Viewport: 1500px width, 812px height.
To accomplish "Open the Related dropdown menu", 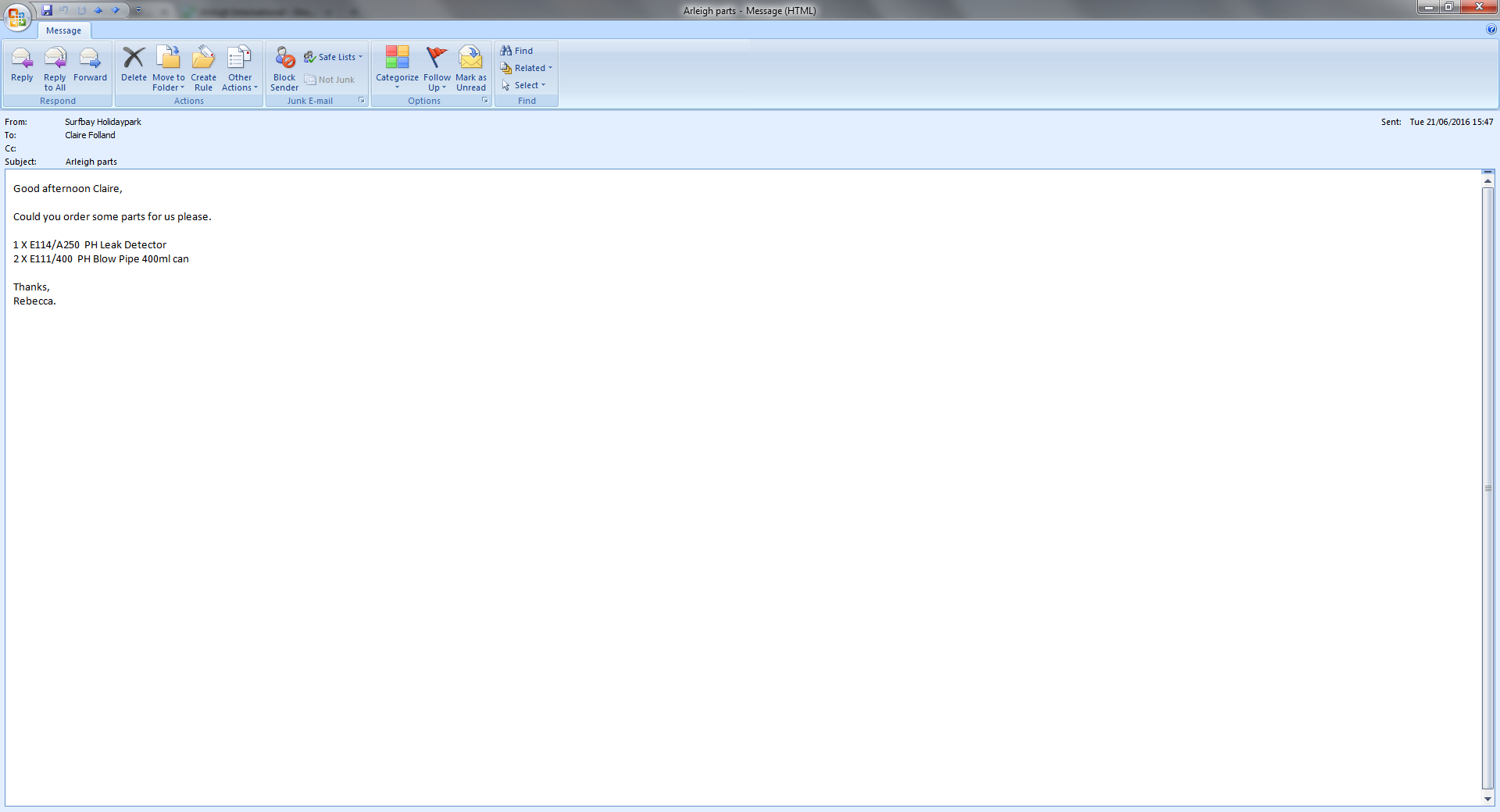I will point(527,68).
